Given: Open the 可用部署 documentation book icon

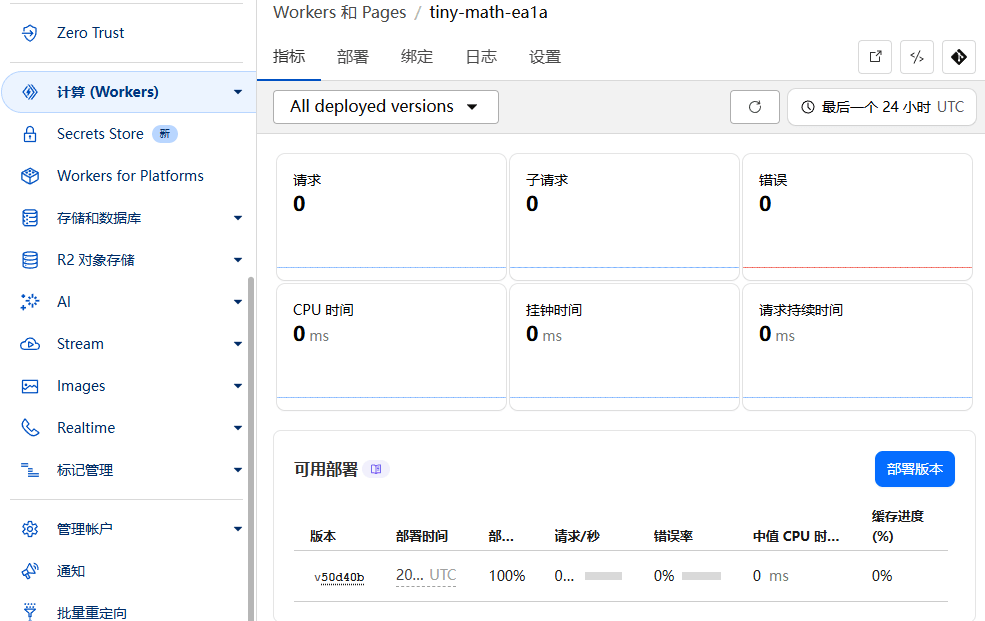Looking at the screenshot, I should pos(376,469).
